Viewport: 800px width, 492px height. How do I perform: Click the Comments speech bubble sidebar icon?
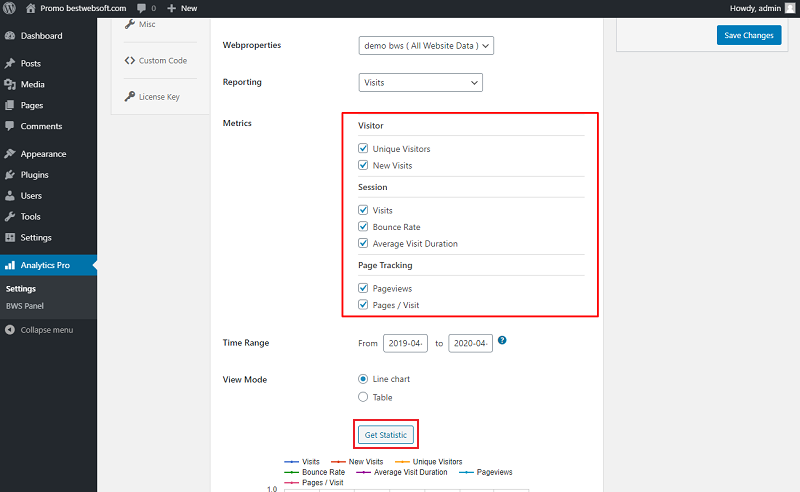tap(10, 126)
